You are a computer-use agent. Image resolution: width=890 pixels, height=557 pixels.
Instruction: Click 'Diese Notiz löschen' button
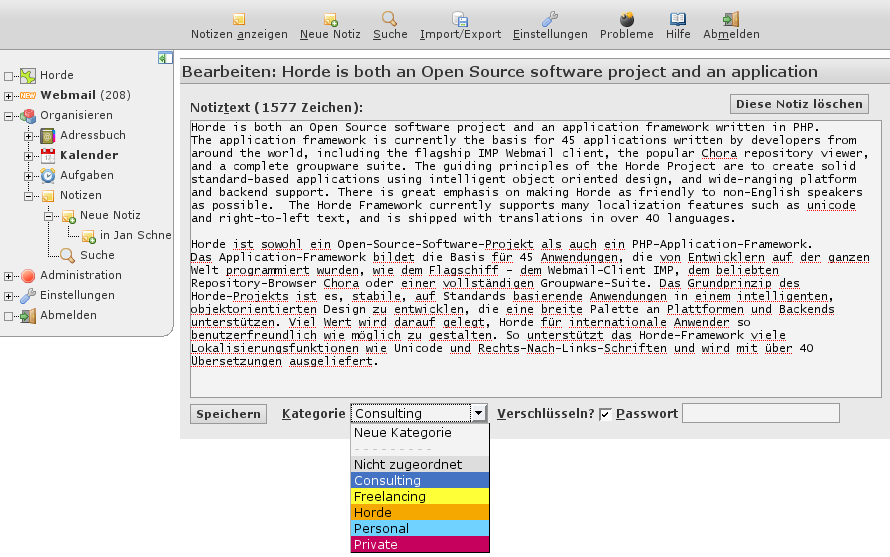coord(799,104)
